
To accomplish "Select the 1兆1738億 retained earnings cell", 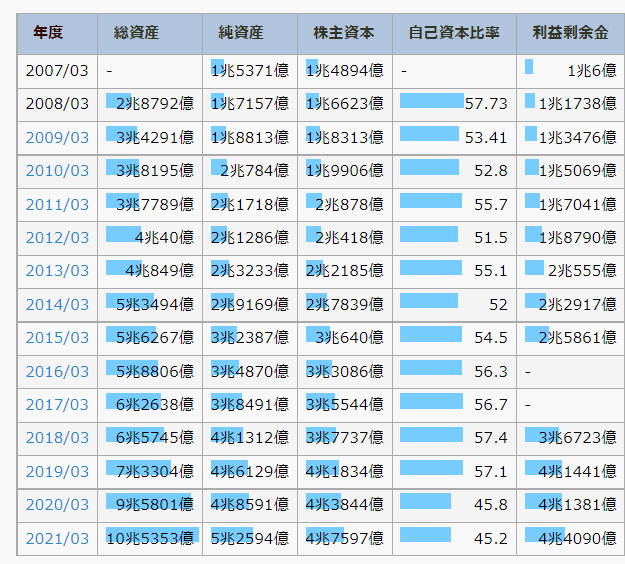I will pyautogui.click(x=570, y=104).
